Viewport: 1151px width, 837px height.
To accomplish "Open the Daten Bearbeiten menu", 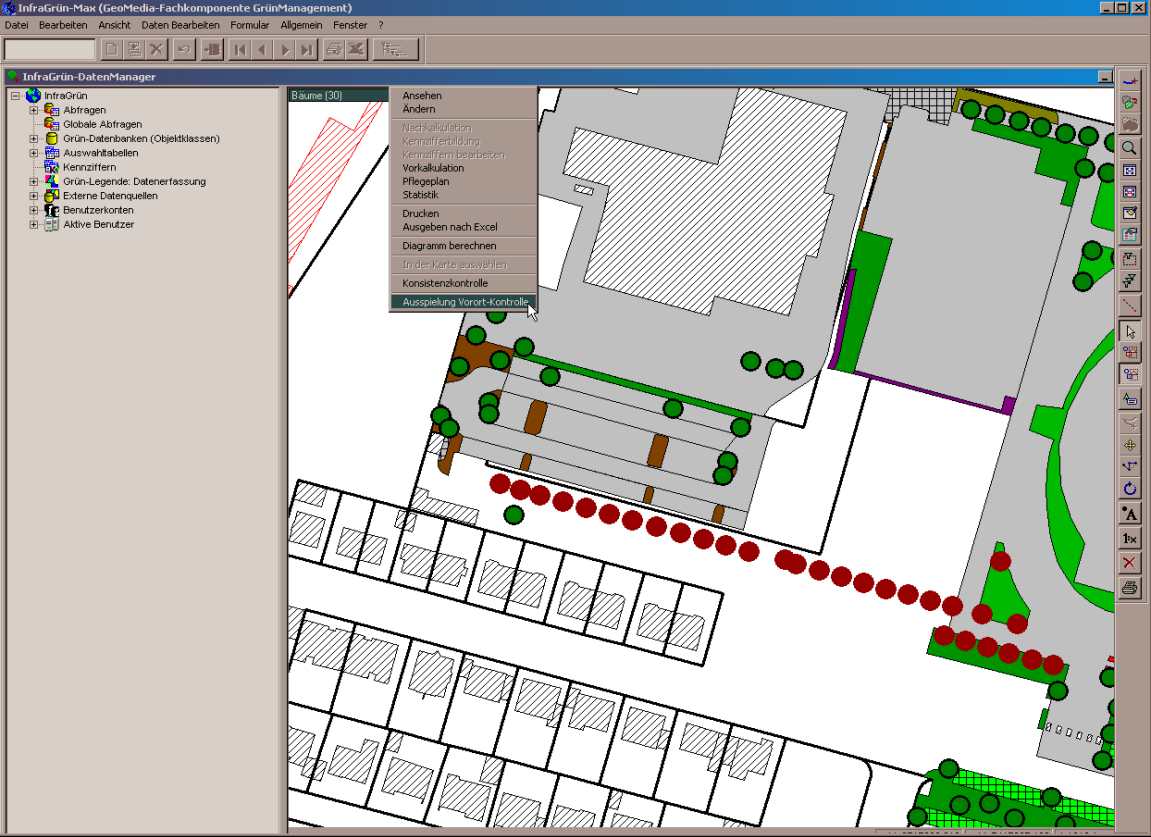I will tap(180, 24).
